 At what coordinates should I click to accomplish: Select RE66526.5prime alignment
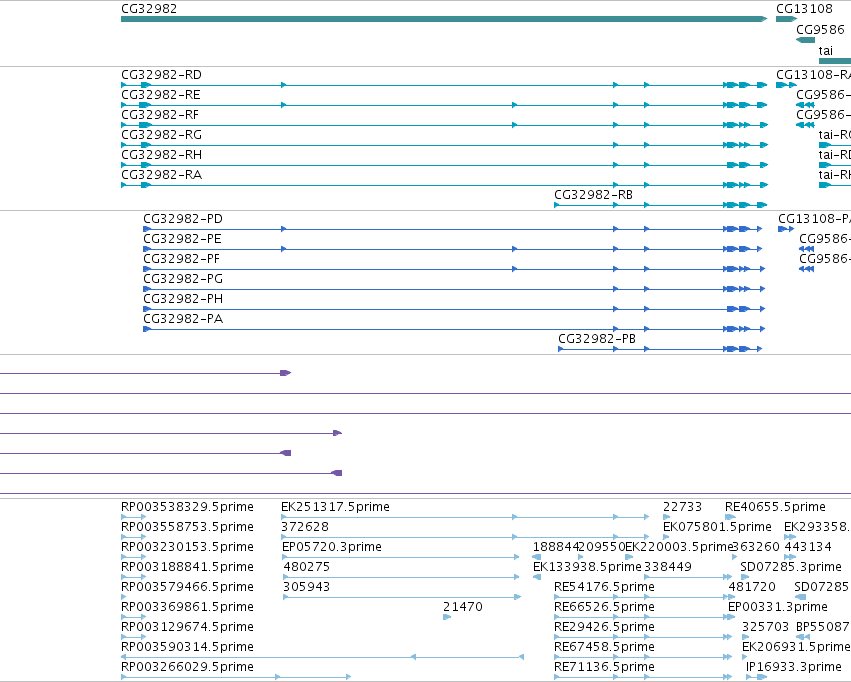click(644, 617)
